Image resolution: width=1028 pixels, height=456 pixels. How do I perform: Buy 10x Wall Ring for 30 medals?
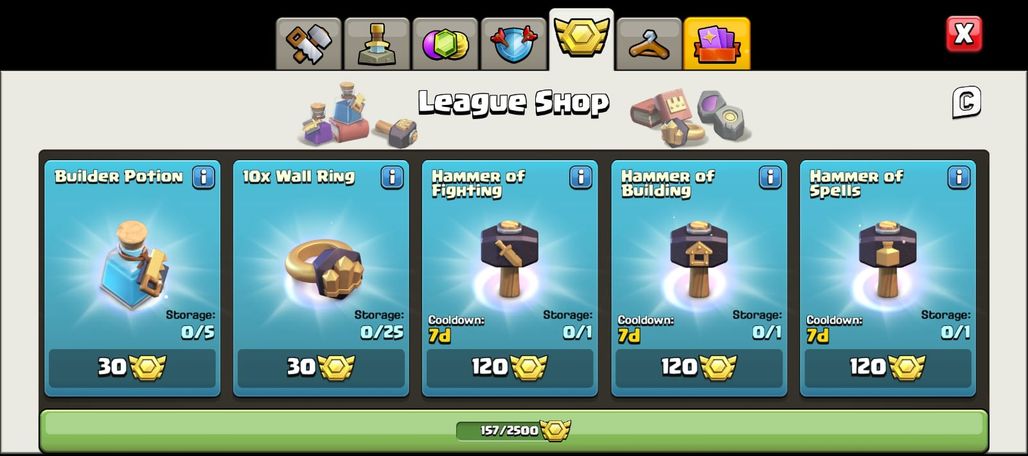[321, 368]
